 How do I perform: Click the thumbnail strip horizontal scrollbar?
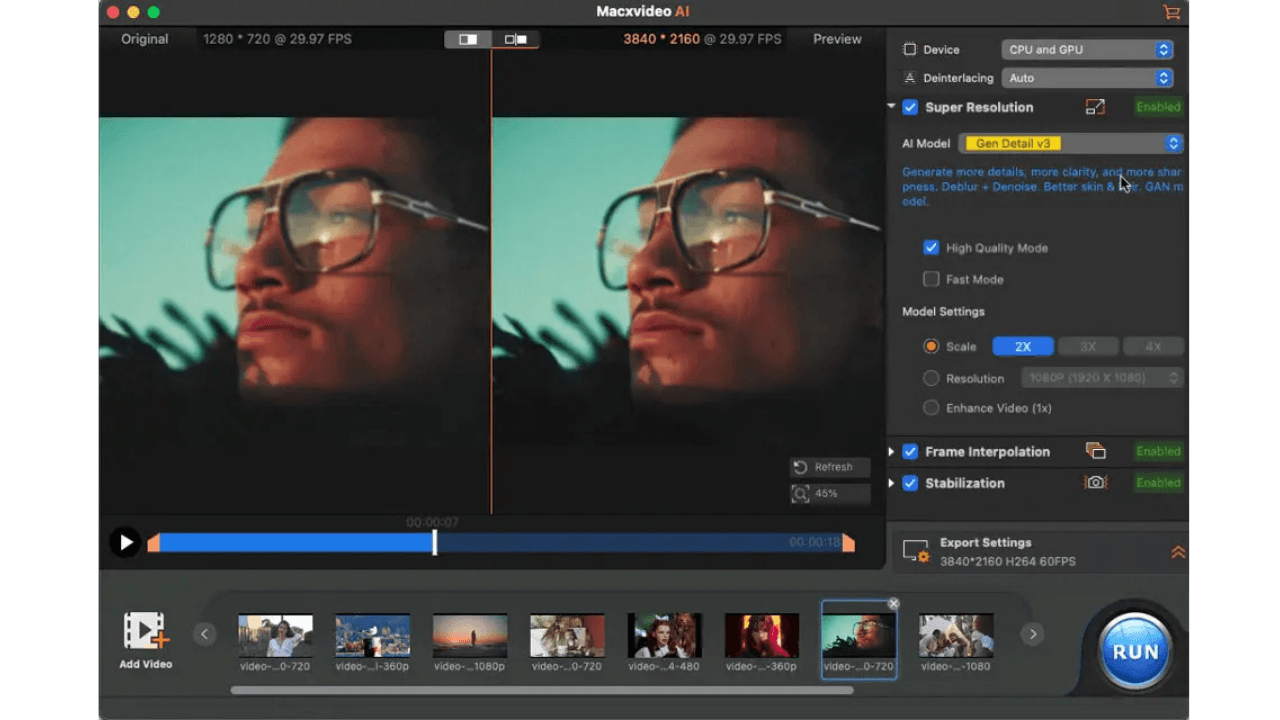click(542, 690)
